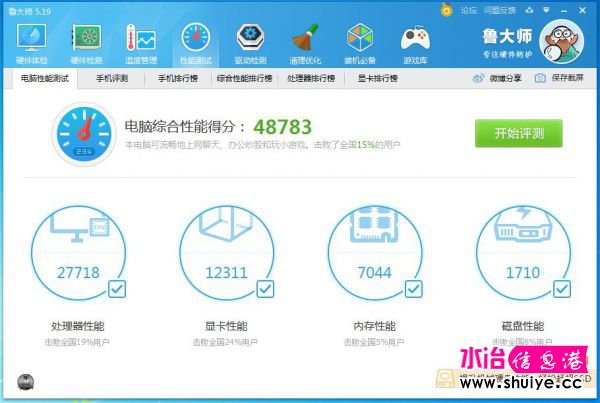The height and width of the screenshot is (403, 600).
Task: Click the 鲁大师 avatar picture
Action: point(563,41)
